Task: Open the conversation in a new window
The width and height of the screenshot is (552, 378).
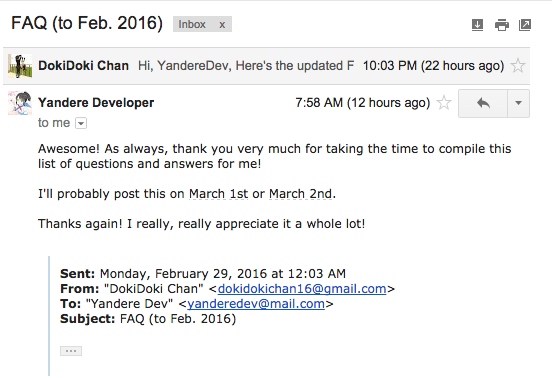Action: point(525,25)
